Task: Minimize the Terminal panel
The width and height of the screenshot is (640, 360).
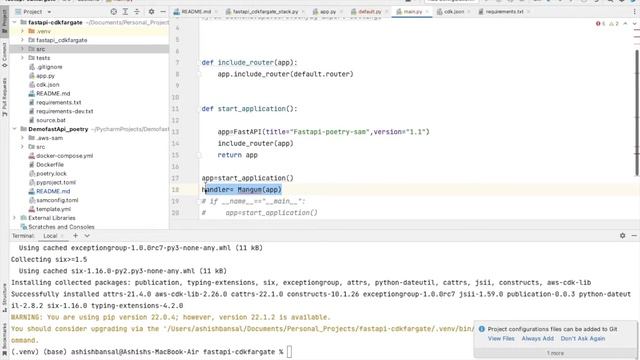Action: (x=634, y=236)
